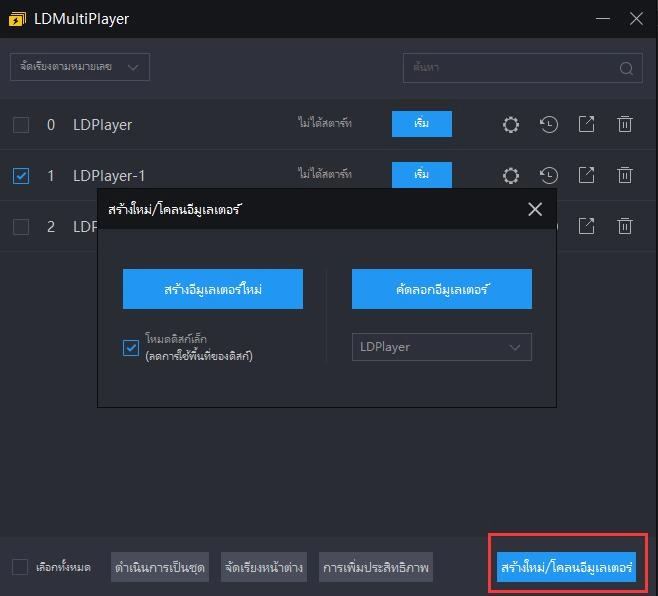The image size is (658, 596).
Task: Click the LDMultiPlayer logo icon
Action: point(17,19)
